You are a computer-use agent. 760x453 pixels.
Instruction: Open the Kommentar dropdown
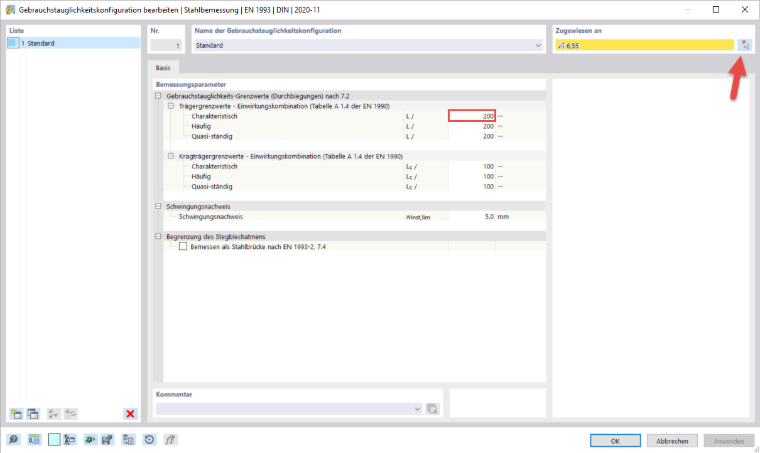tap(417, 409)
